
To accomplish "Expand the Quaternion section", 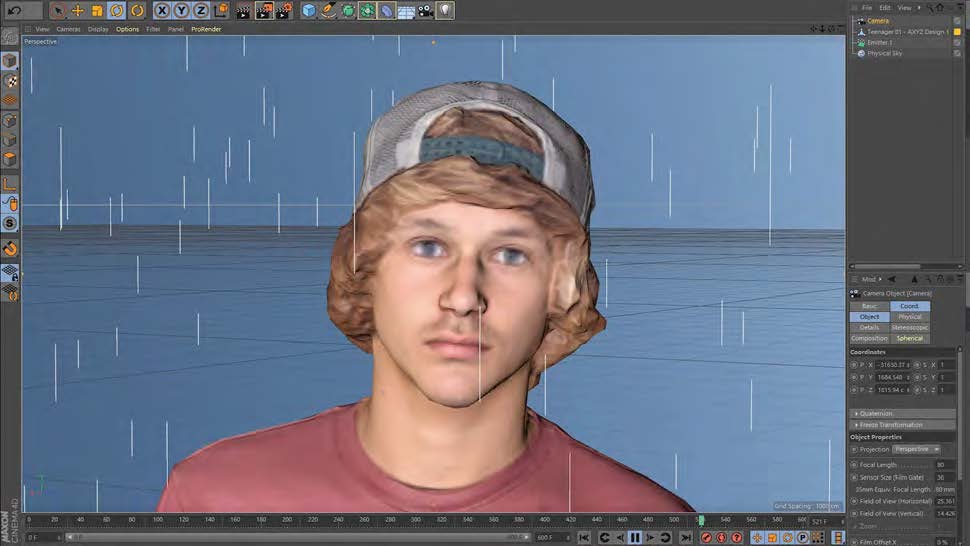I will click(903, 413).
